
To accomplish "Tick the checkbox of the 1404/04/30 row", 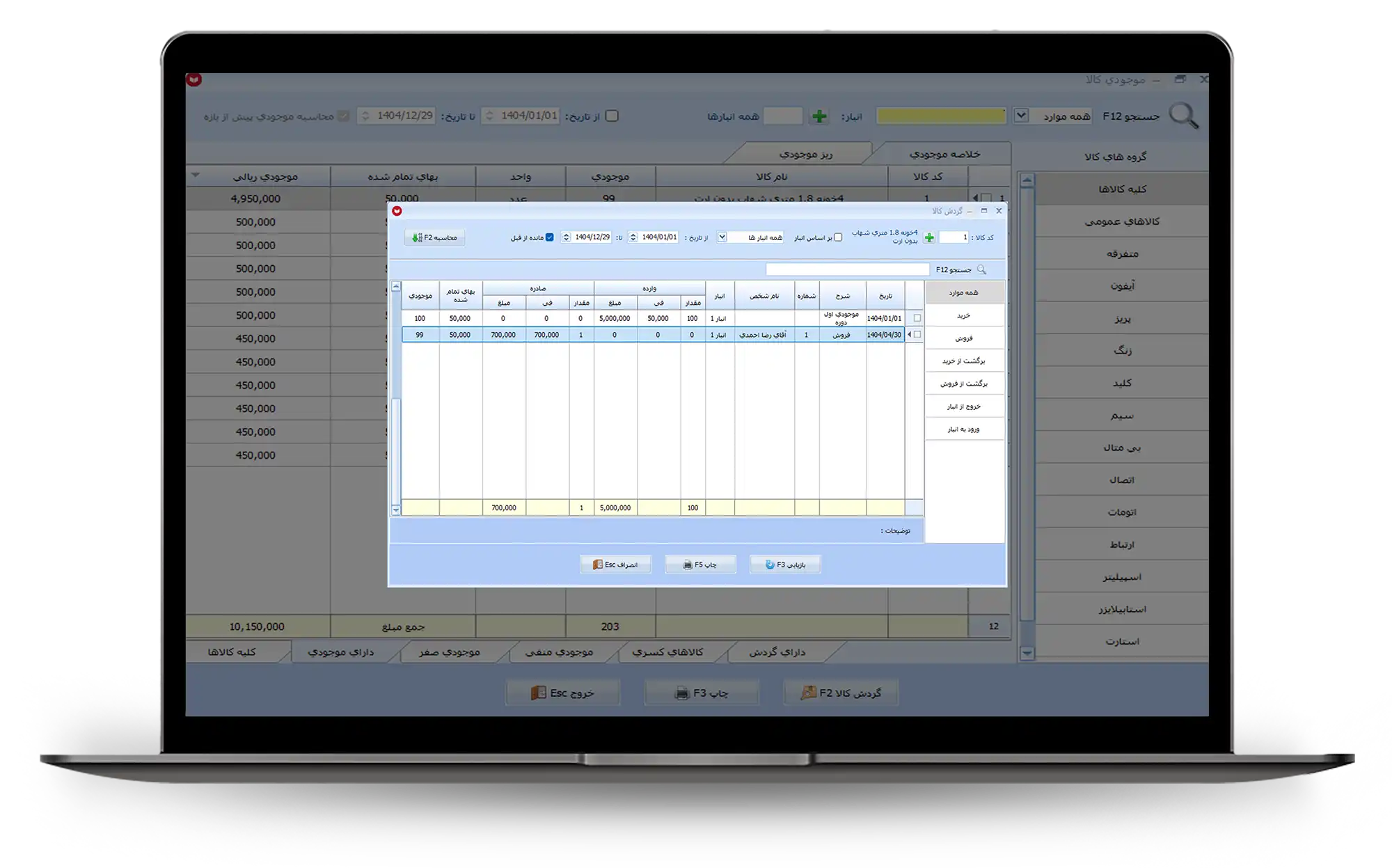I will pos(917,335).
